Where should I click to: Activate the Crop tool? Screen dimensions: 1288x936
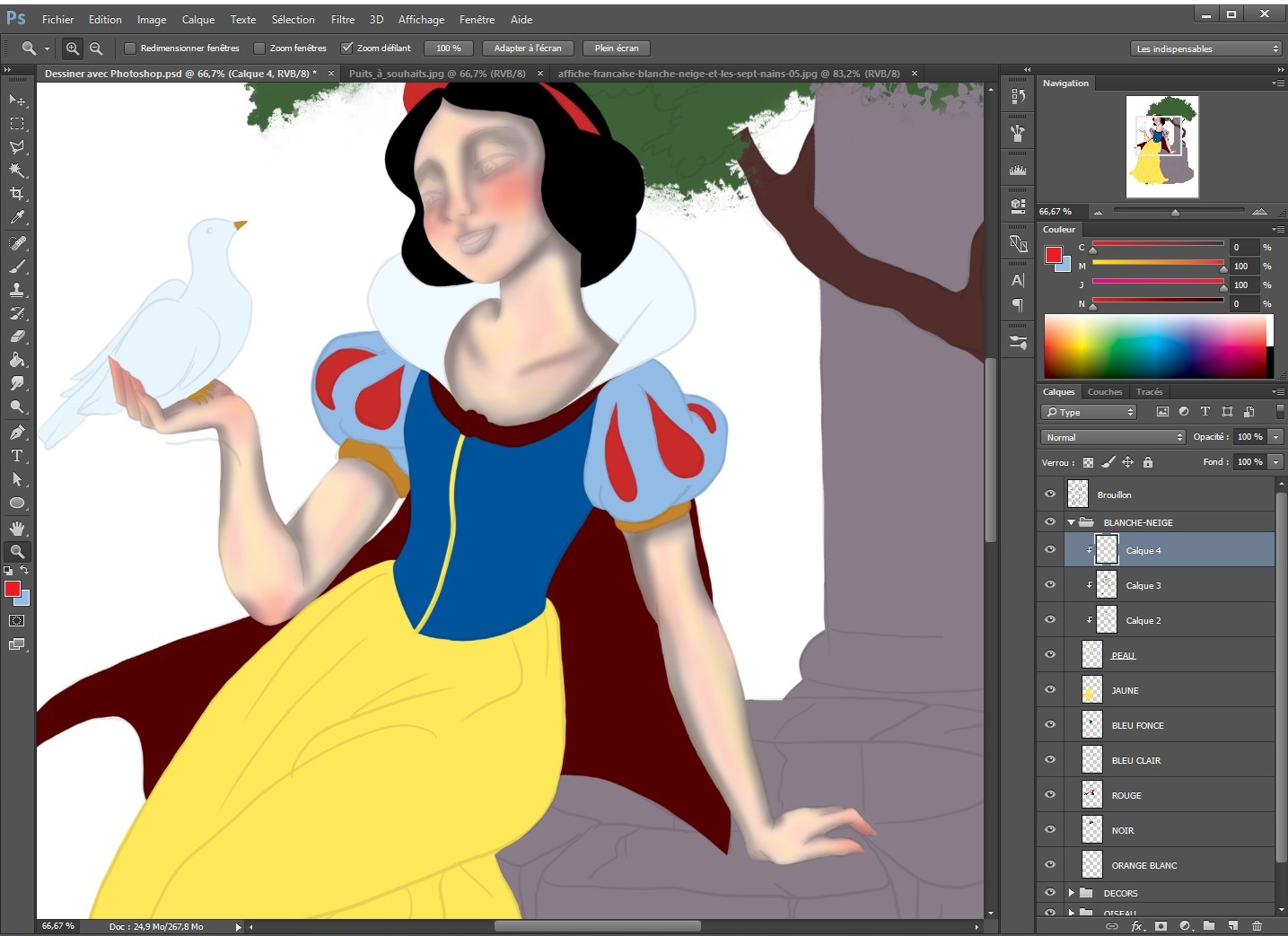pyautogui.click(x=16, y=193)
